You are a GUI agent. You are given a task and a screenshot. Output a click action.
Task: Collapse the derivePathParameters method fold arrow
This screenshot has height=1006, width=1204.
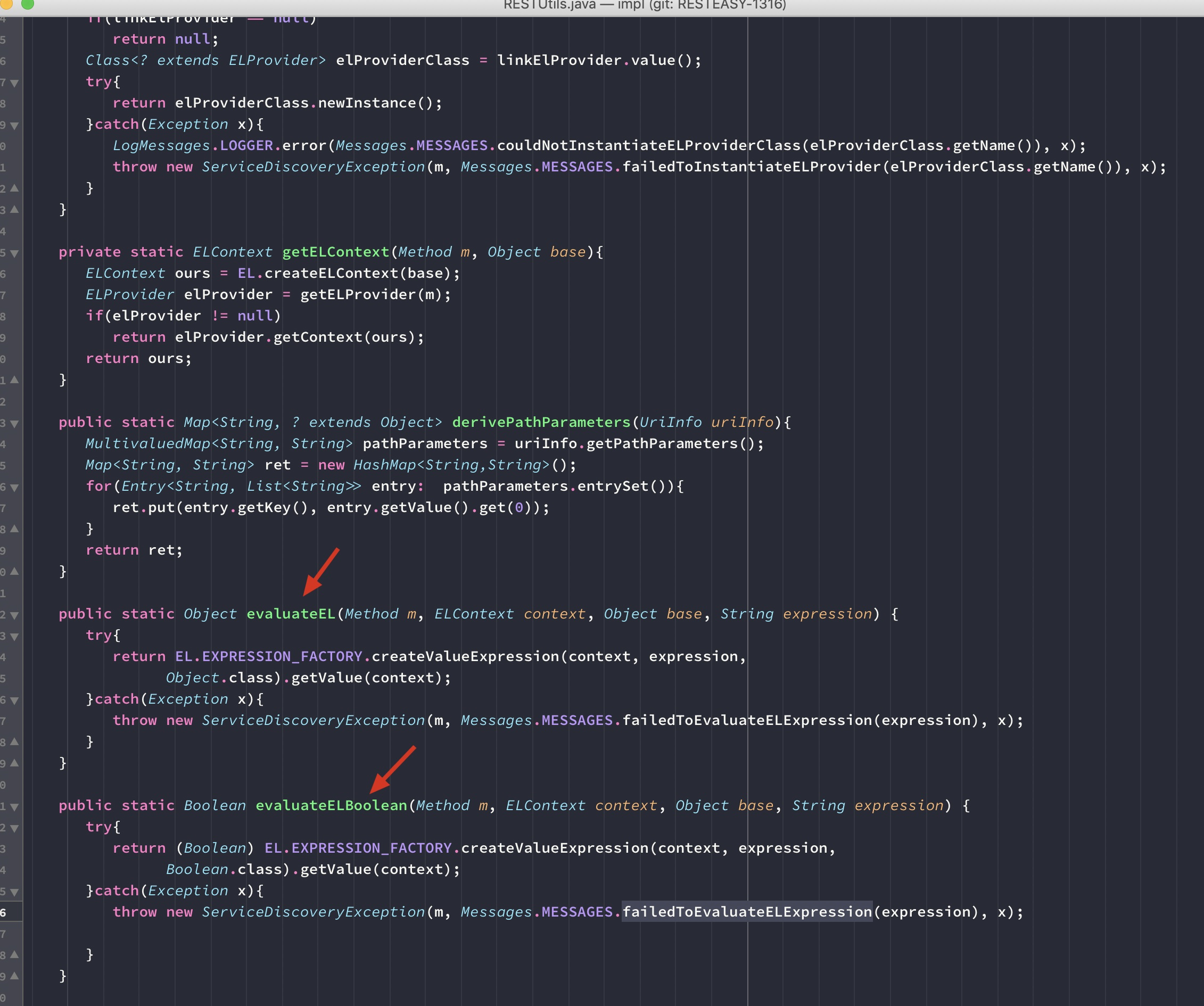(x=14, y=423)
